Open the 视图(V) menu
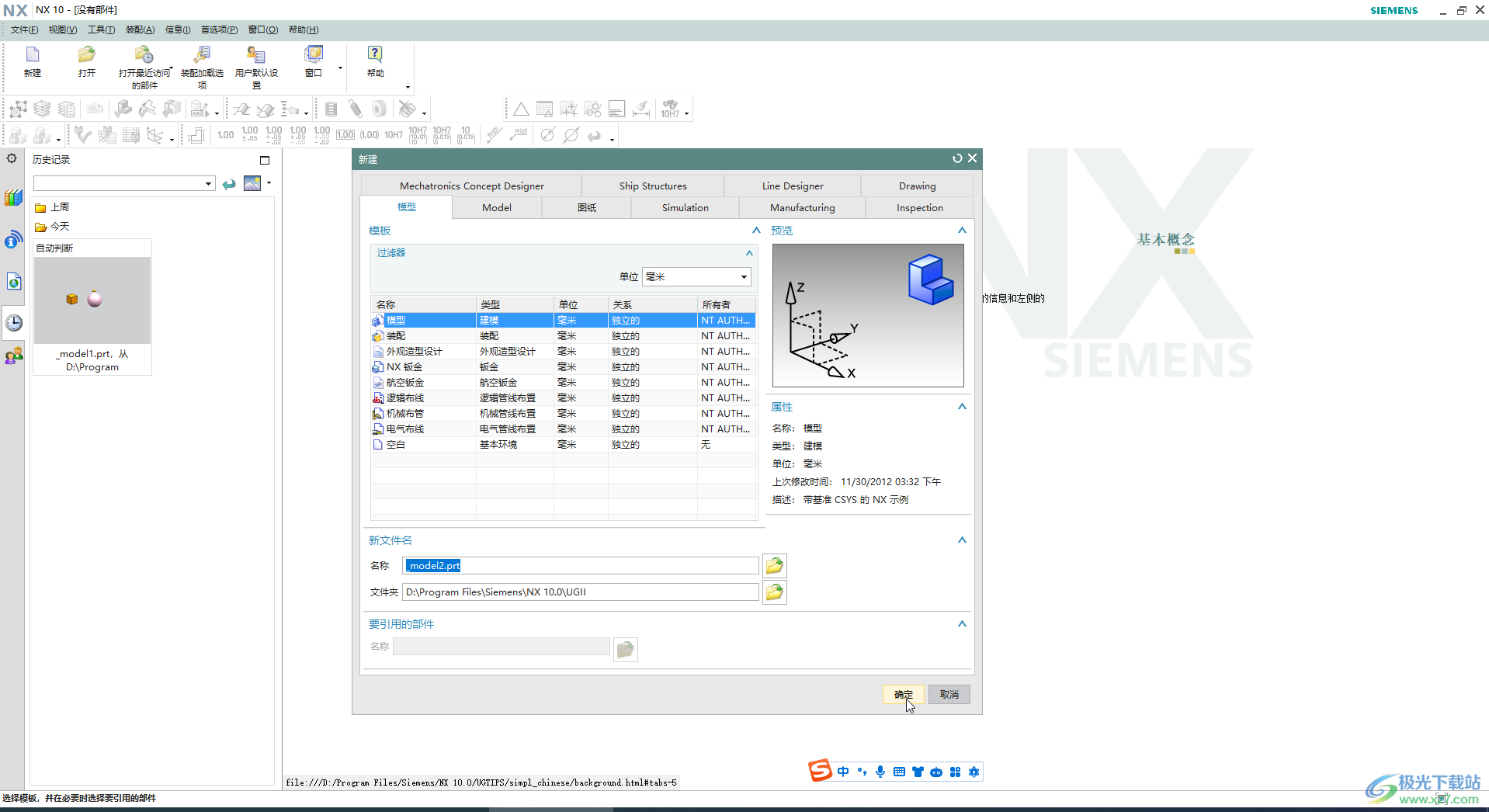This screenshot has height=812, width=1489. 63,29
